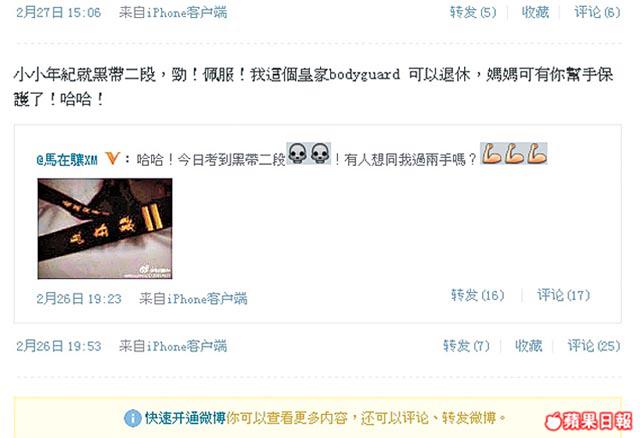Click 收藏 on the top post
Viewport: 640px width, 438px height.
coord(535,12)
